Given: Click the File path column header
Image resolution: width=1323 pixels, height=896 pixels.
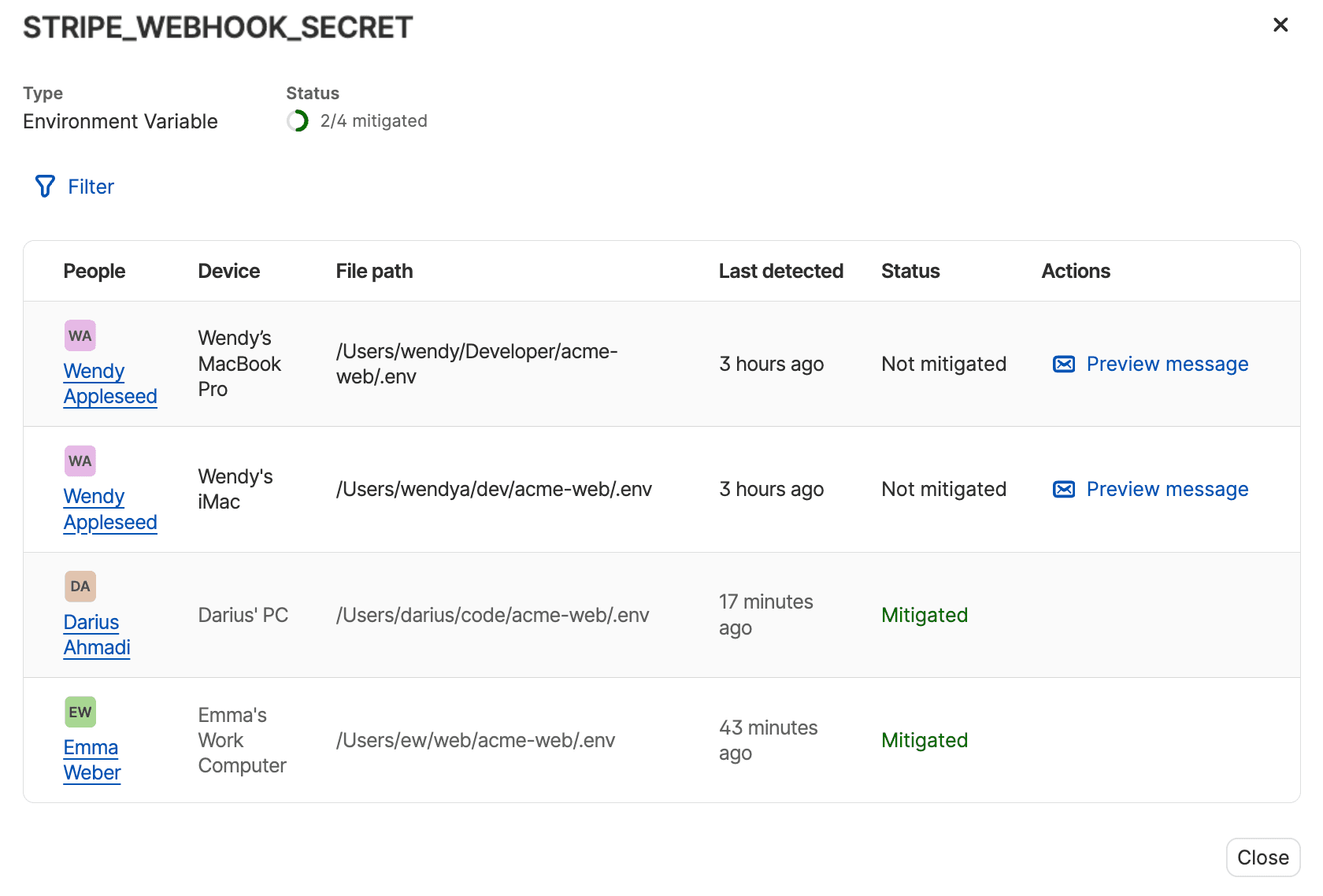Looking at the screenshot, I should click(375, 271).
